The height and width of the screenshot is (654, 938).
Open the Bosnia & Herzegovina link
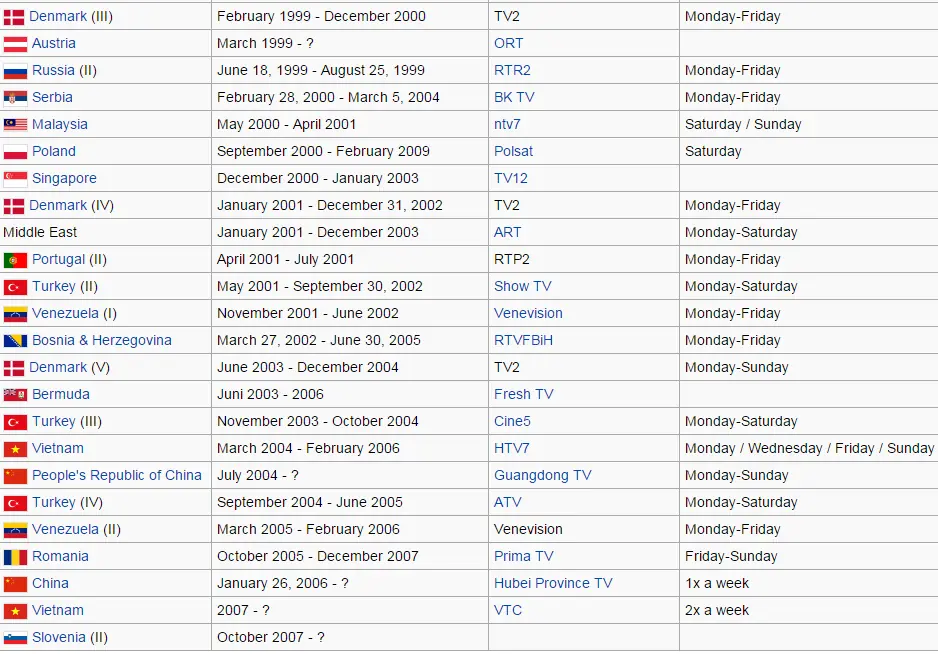click(x=102, y=340)
